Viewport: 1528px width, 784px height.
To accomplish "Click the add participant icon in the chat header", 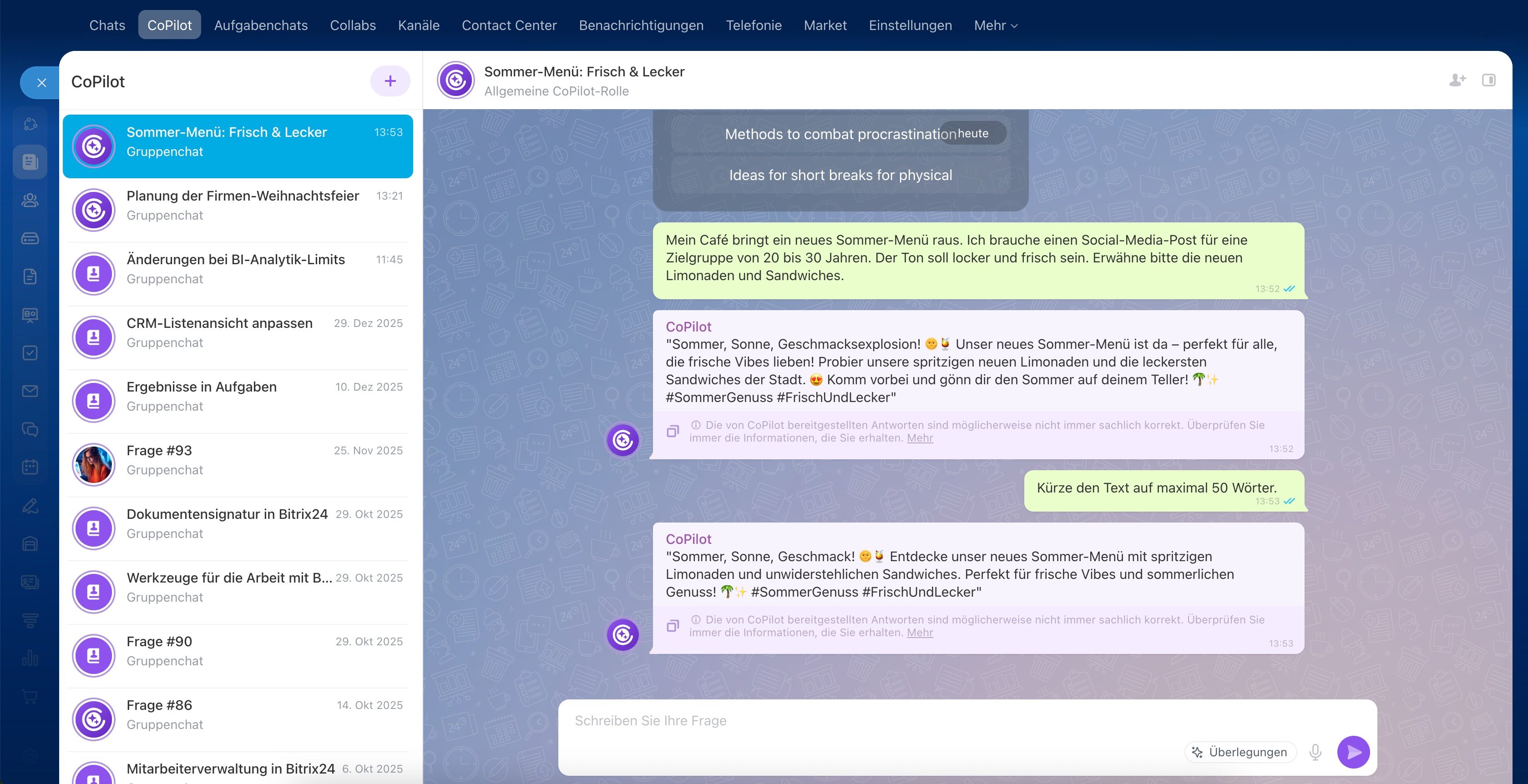I will 1457,80.
